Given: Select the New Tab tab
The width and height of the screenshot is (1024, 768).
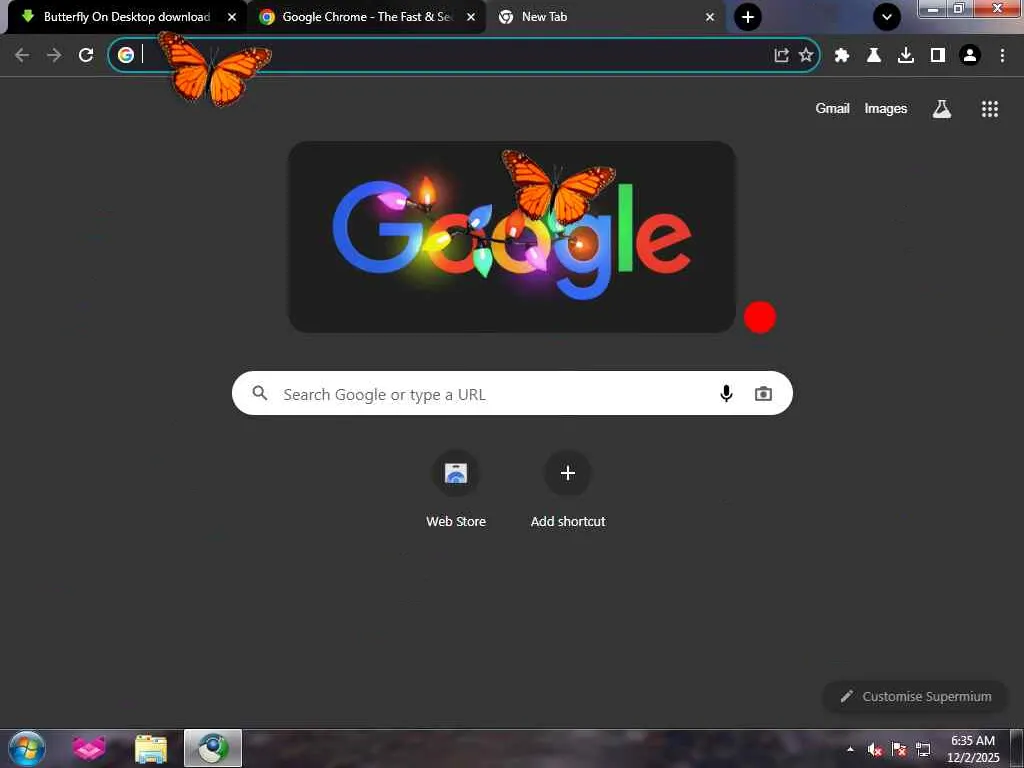Looking at the screenshot, I should pyautogui.click(x=604, y=17).
